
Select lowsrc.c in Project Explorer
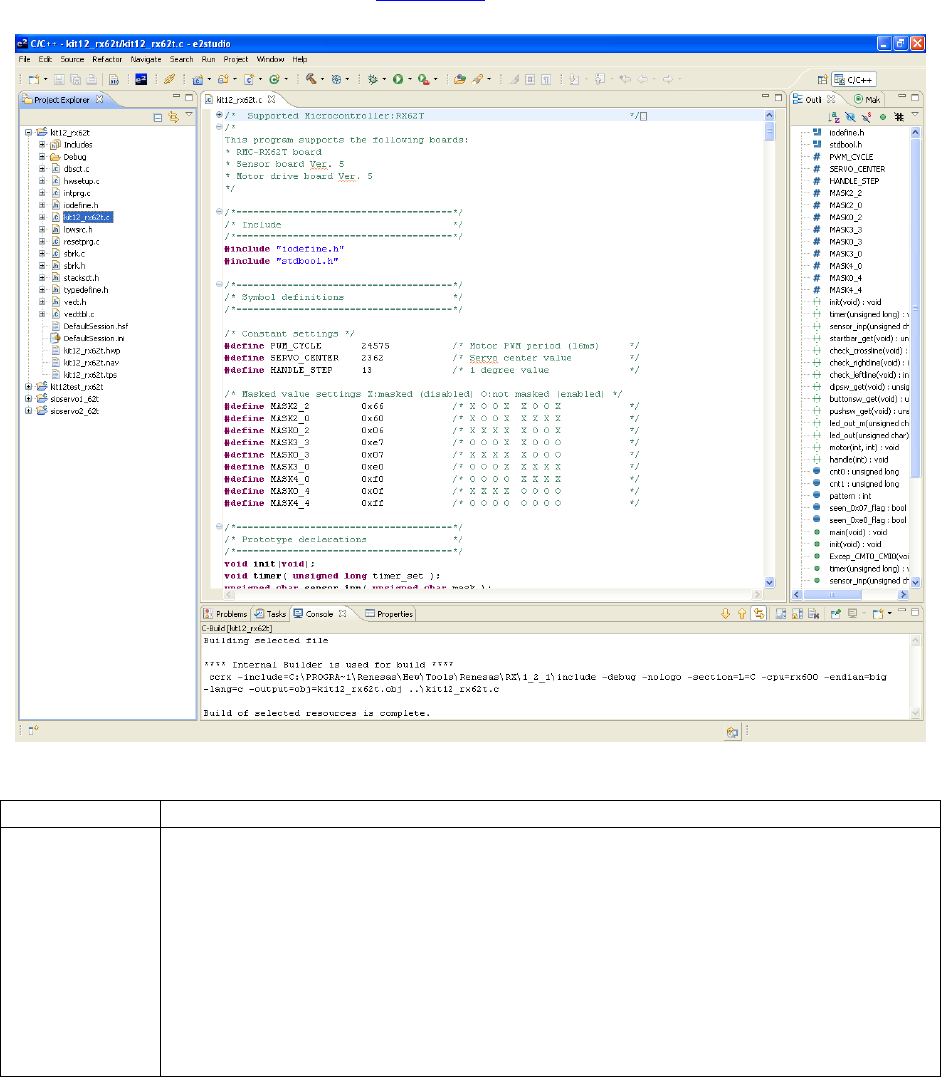tap(77, 229)
